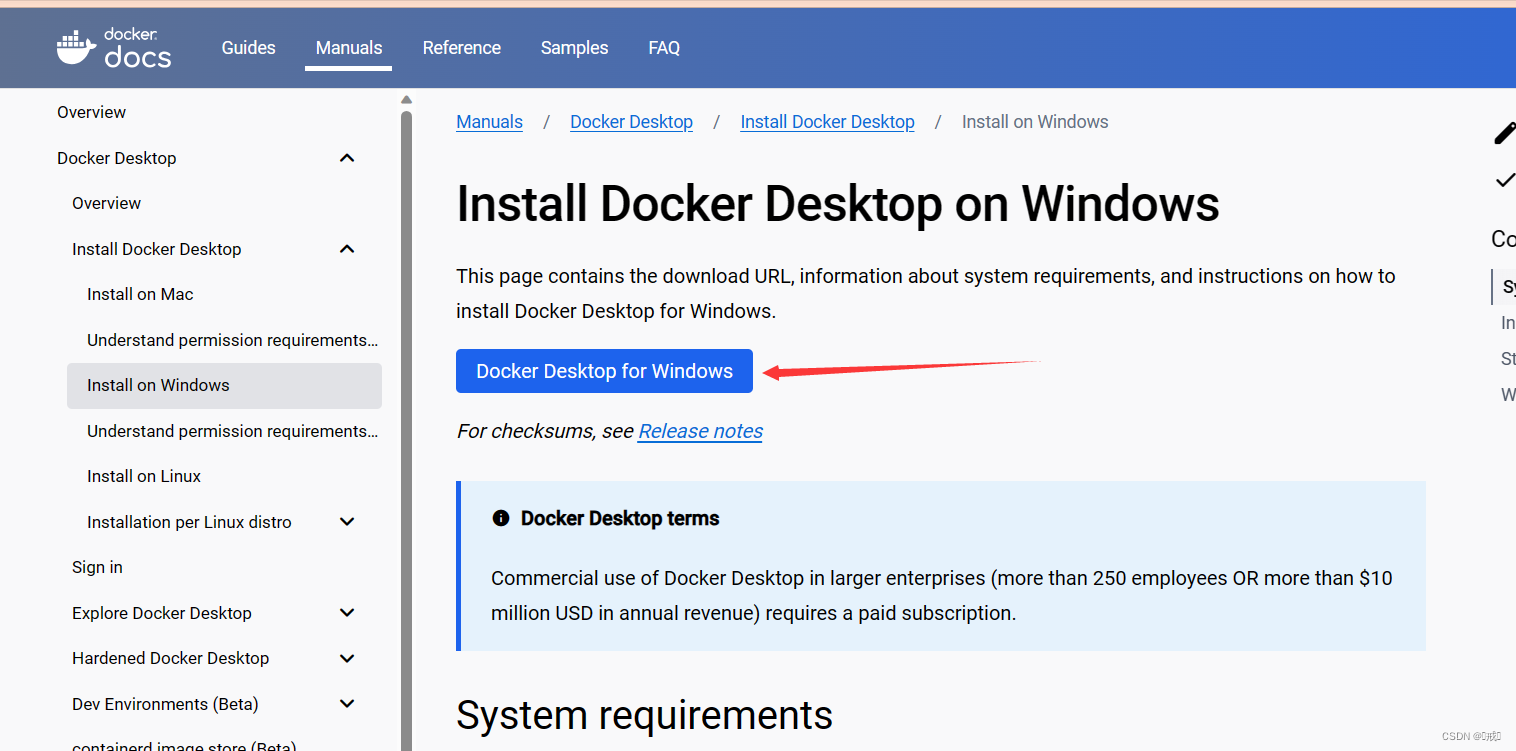Select top-level Overview in sidebar
Image resolution: width=1516 pixels, height=751 pixels.
click(91, 112)
